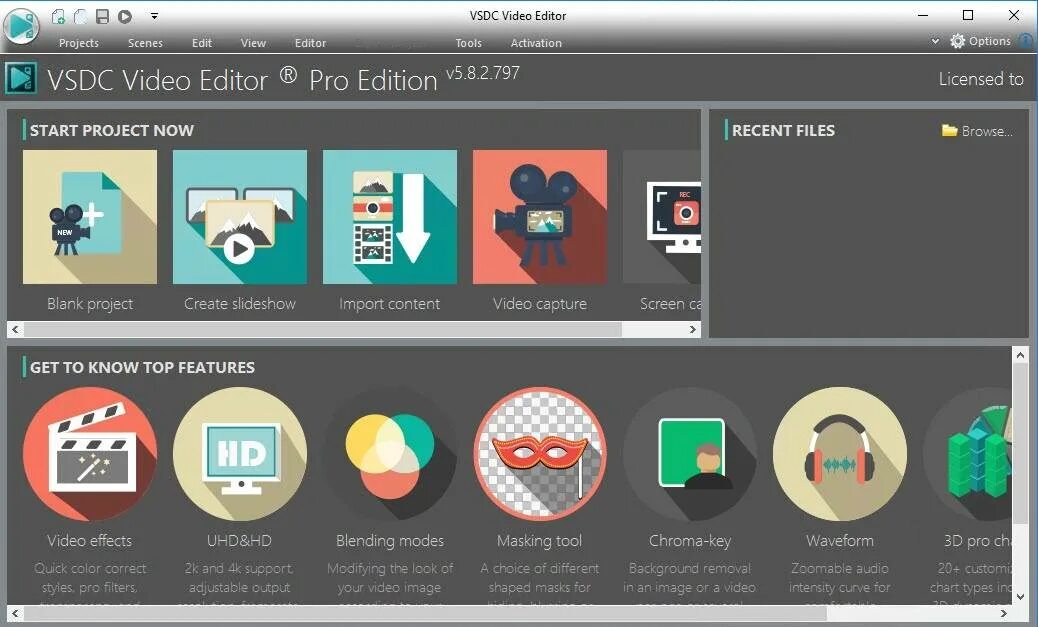Image resolution: width=1038 pixels, height=627 pixels.
Task: Click the Preview play icon in title bar
Action: pyautogui.click(x=124, y=16)
